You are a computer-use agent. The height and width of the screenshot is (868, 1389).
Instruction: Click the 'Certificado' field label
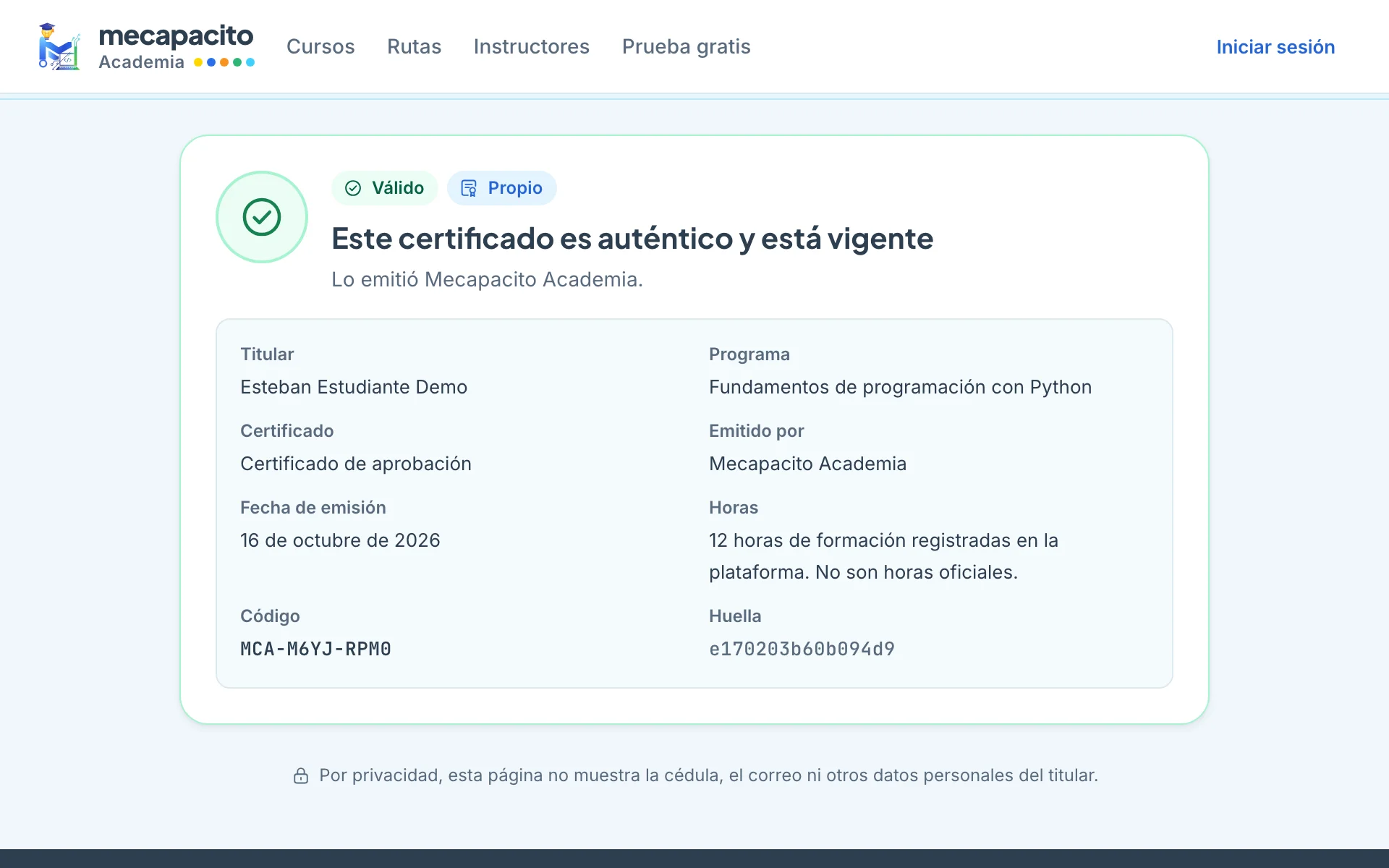click(287, 431)
